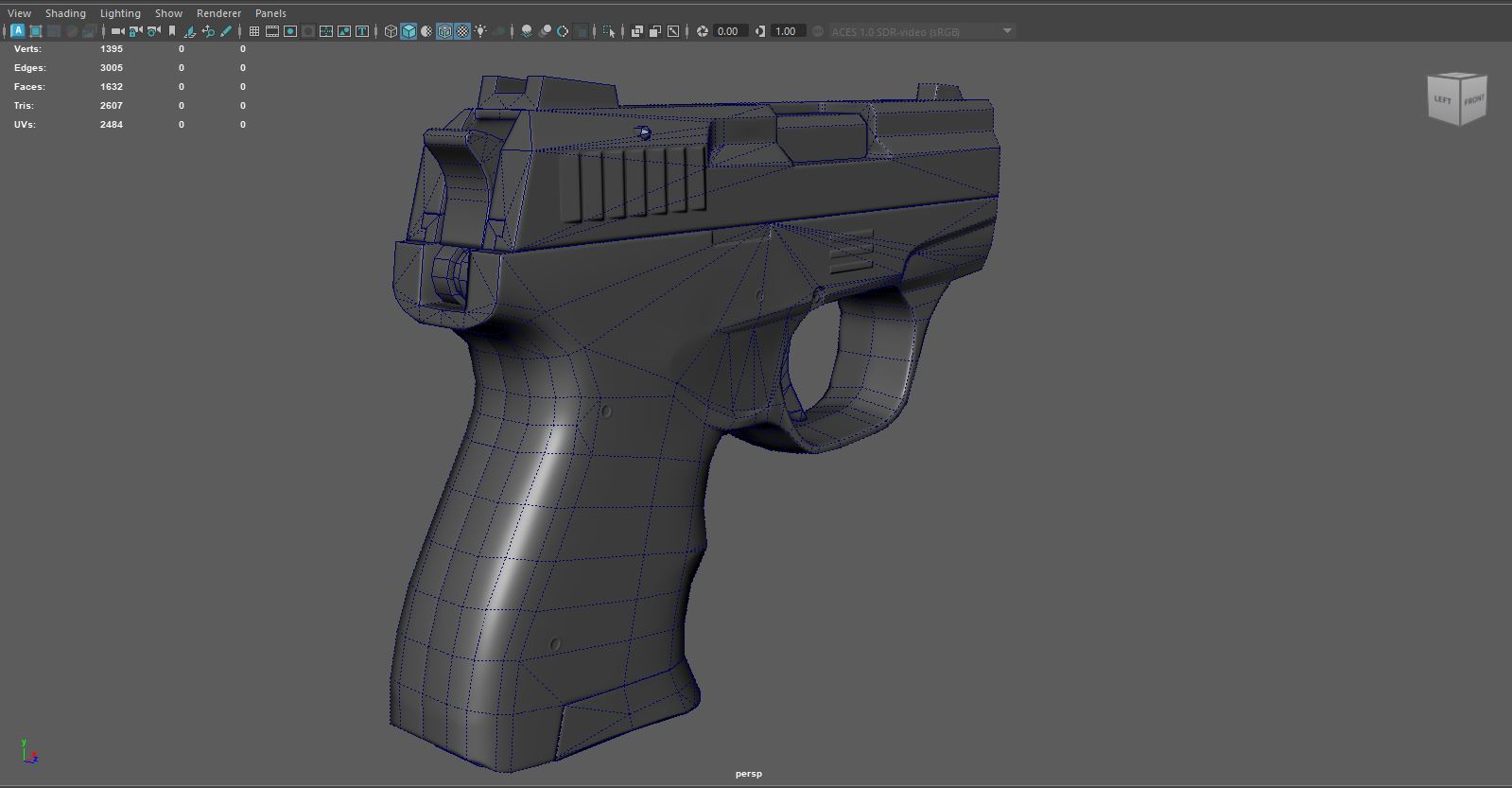The width and height of the screenshot is (1512, 788).
Task: Click the Use All Lights icon
Action: (x=480, y=31)
